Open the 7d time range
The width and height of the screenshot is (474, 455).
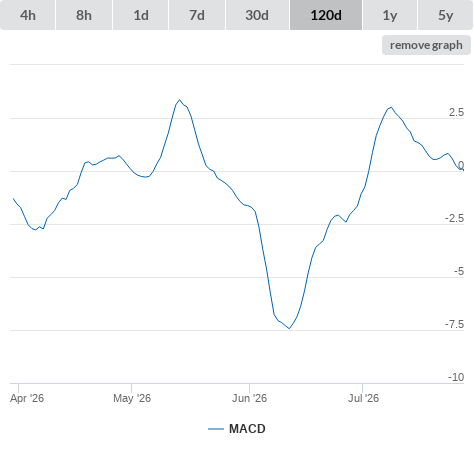(x=197, y=15)
